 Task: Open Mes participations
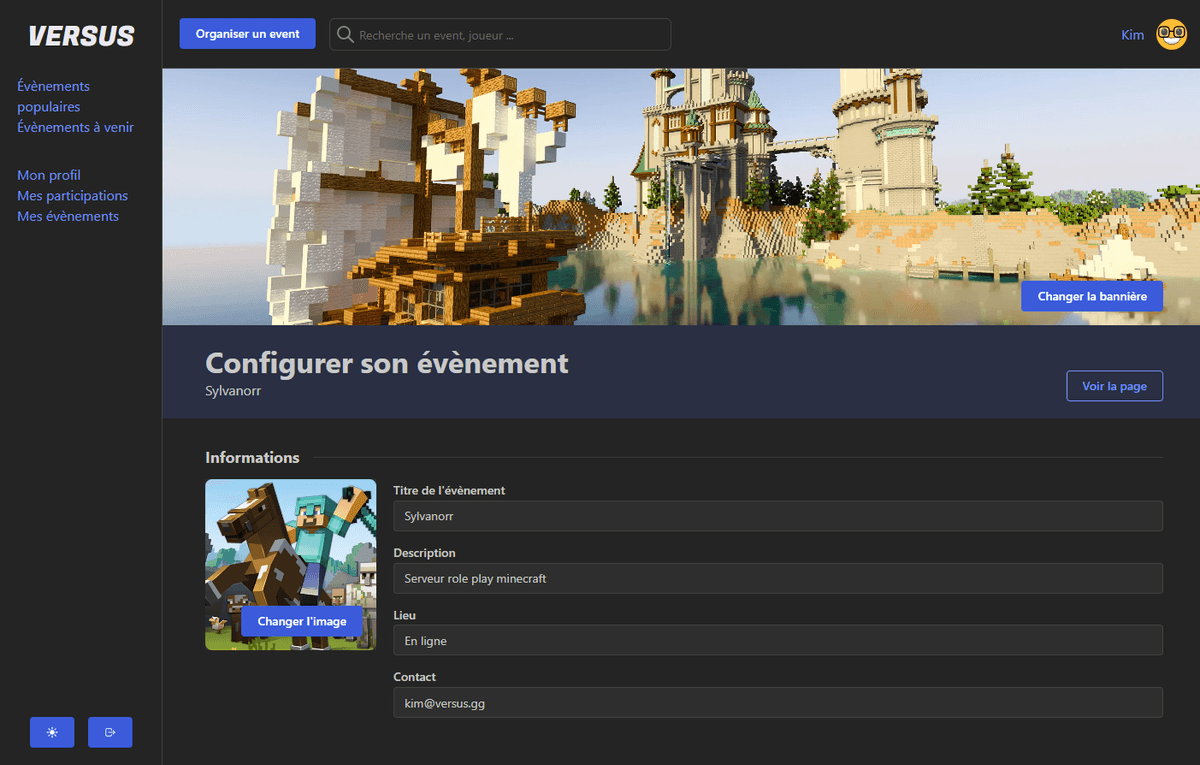coord(72,196)
